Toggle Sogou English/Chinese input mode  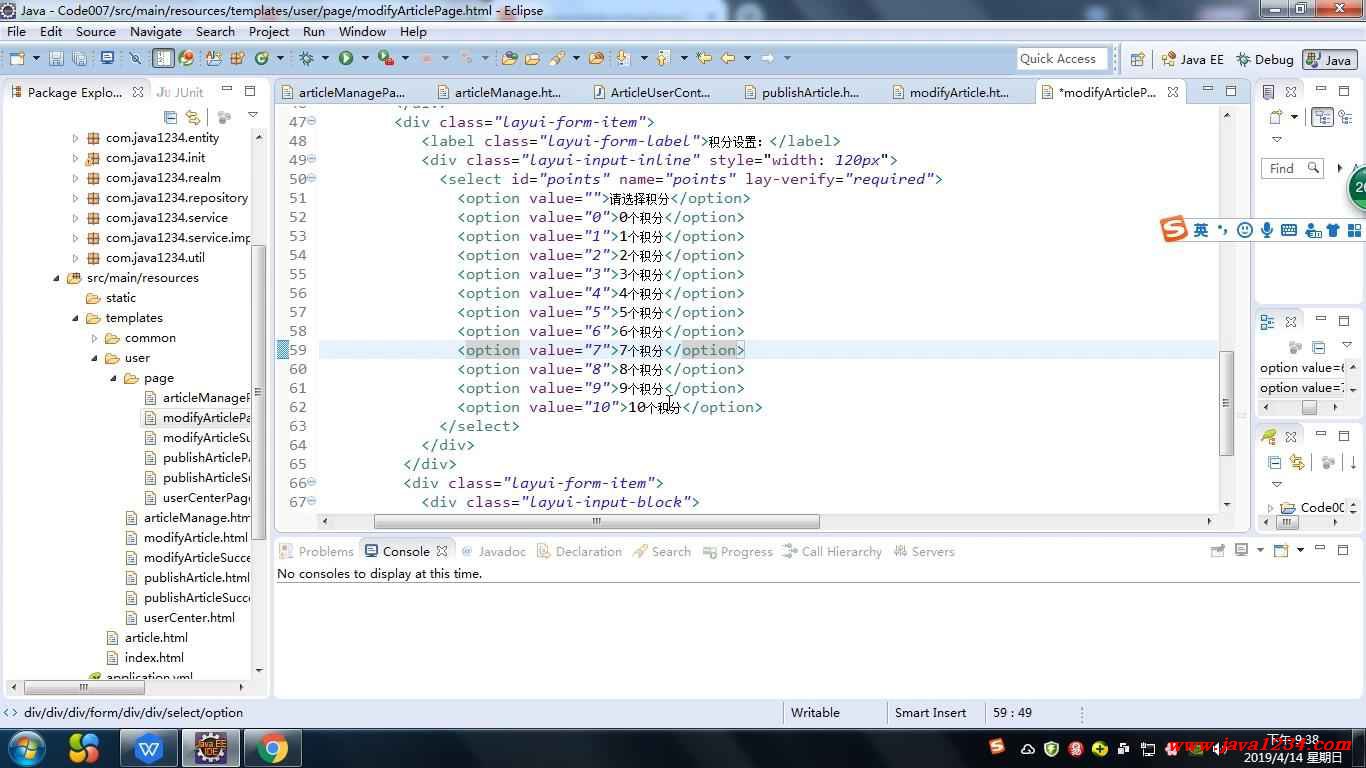pos(1201,230)
